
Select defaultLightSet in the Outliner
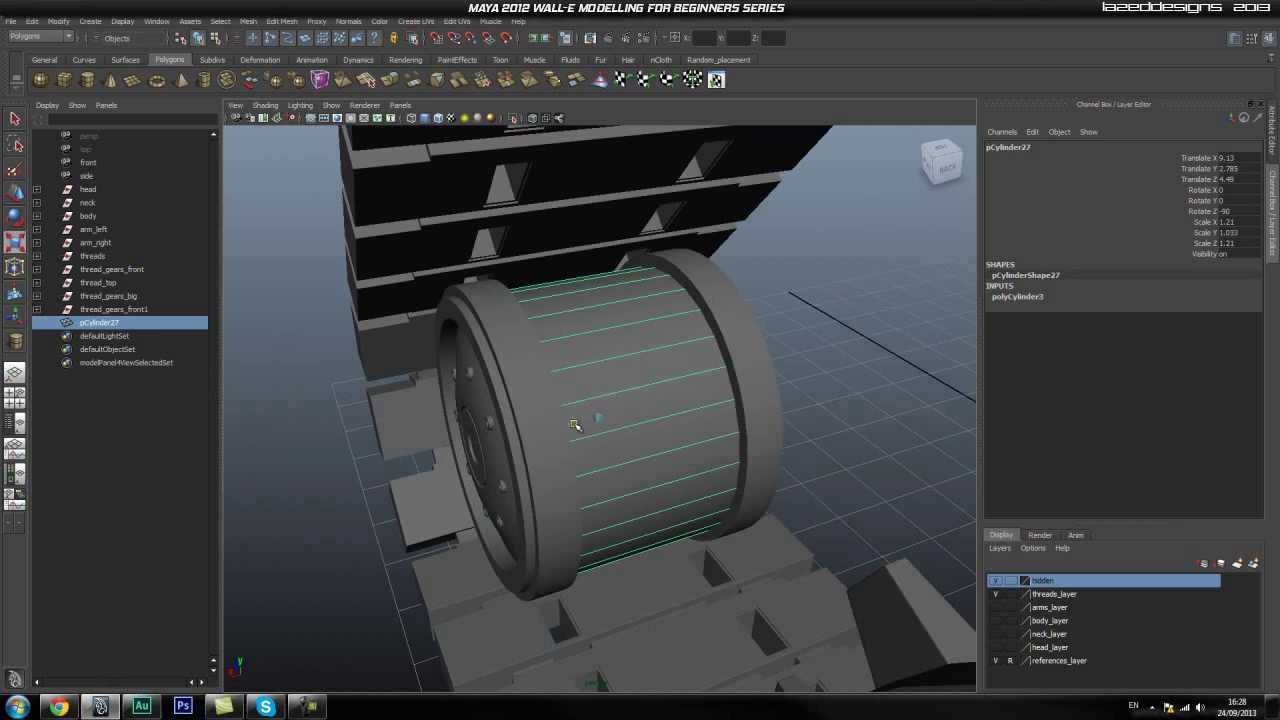tap(104, 336)
